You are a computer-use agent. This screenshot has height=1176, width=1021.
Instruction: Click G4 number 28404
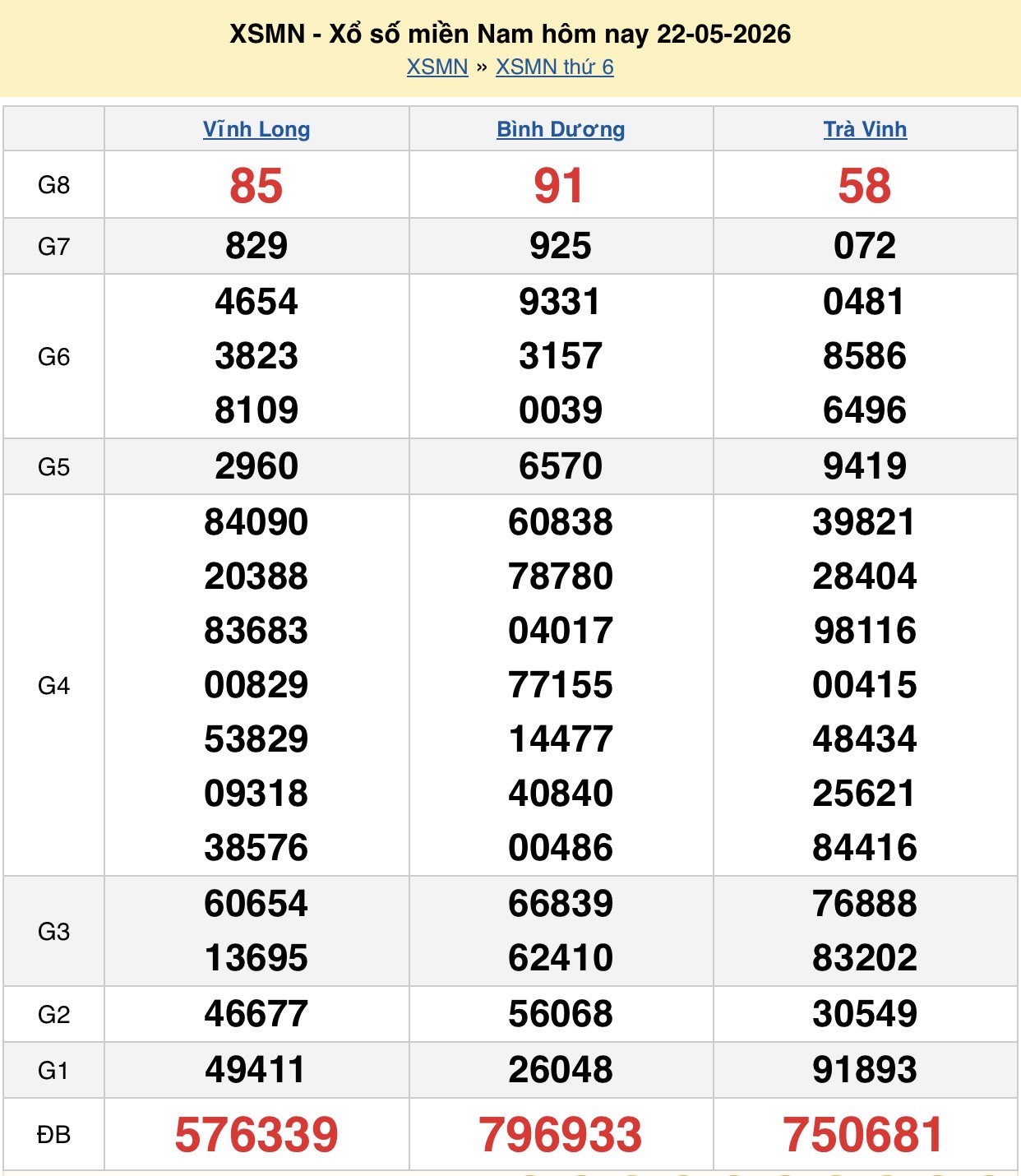pos(865,576)
